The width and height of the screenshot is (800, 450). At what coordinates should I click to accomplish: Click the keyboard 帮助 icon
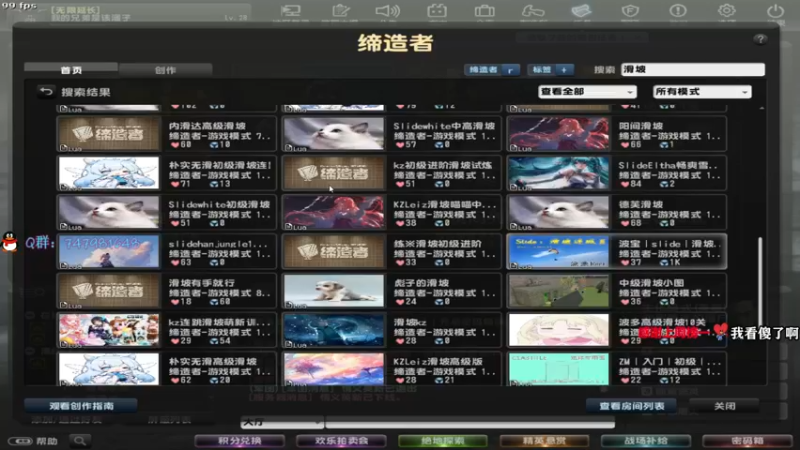pos(20,441)
